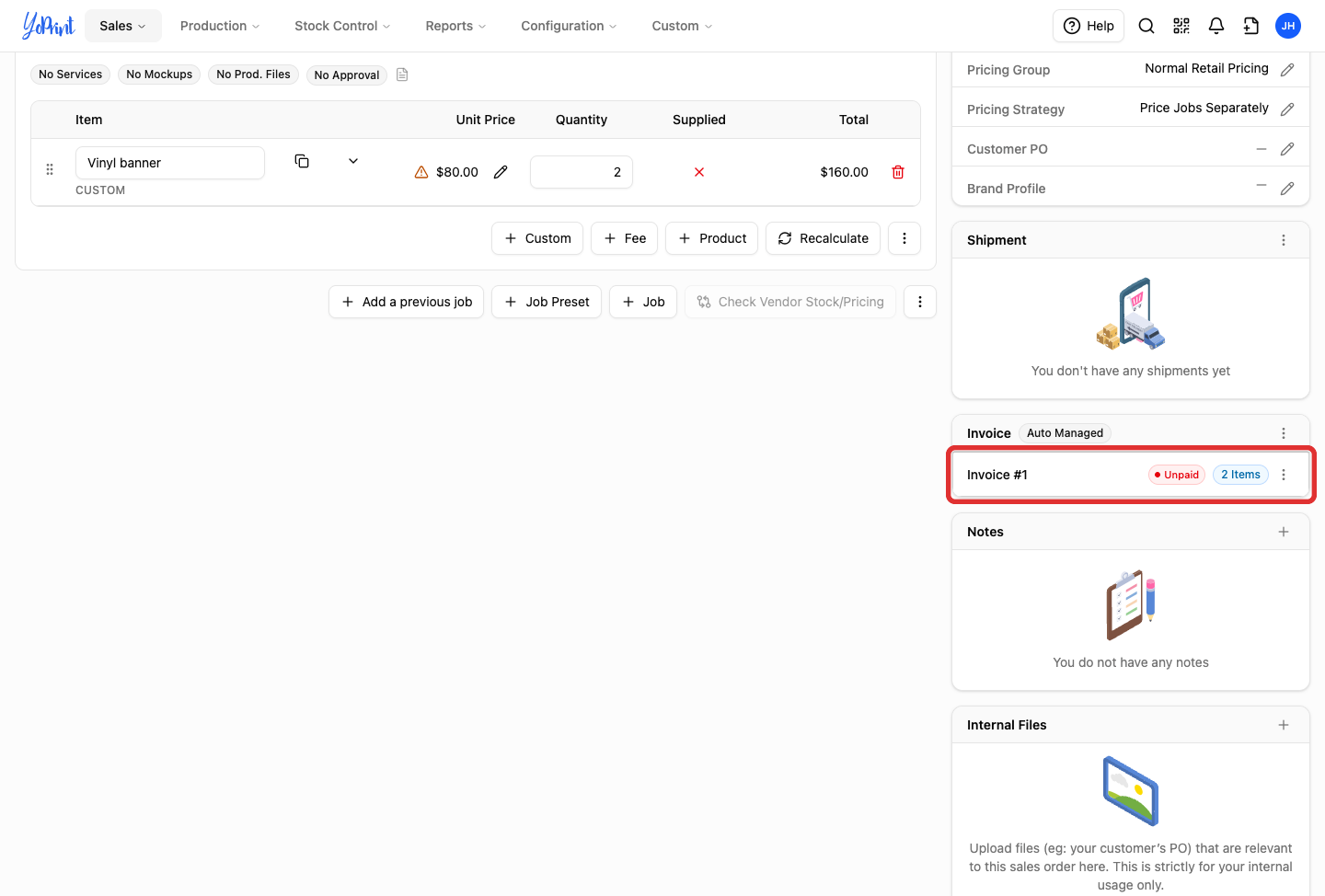This screenshot has width=1325, height=896.
Task: Click the Vinyl banner item name field
Action: click(170, 163)
